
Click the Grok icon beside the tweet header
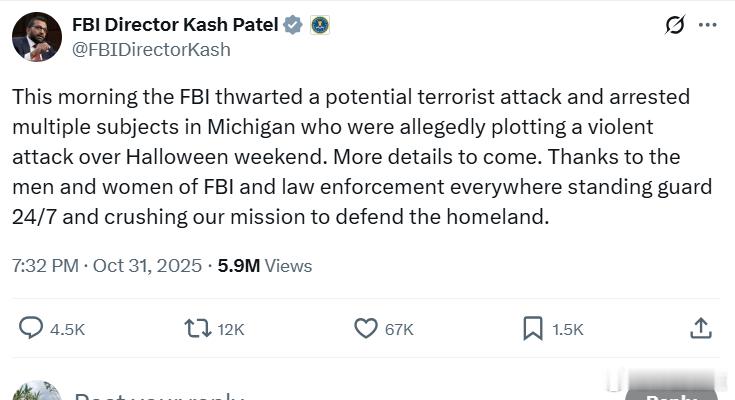point(675,25)
